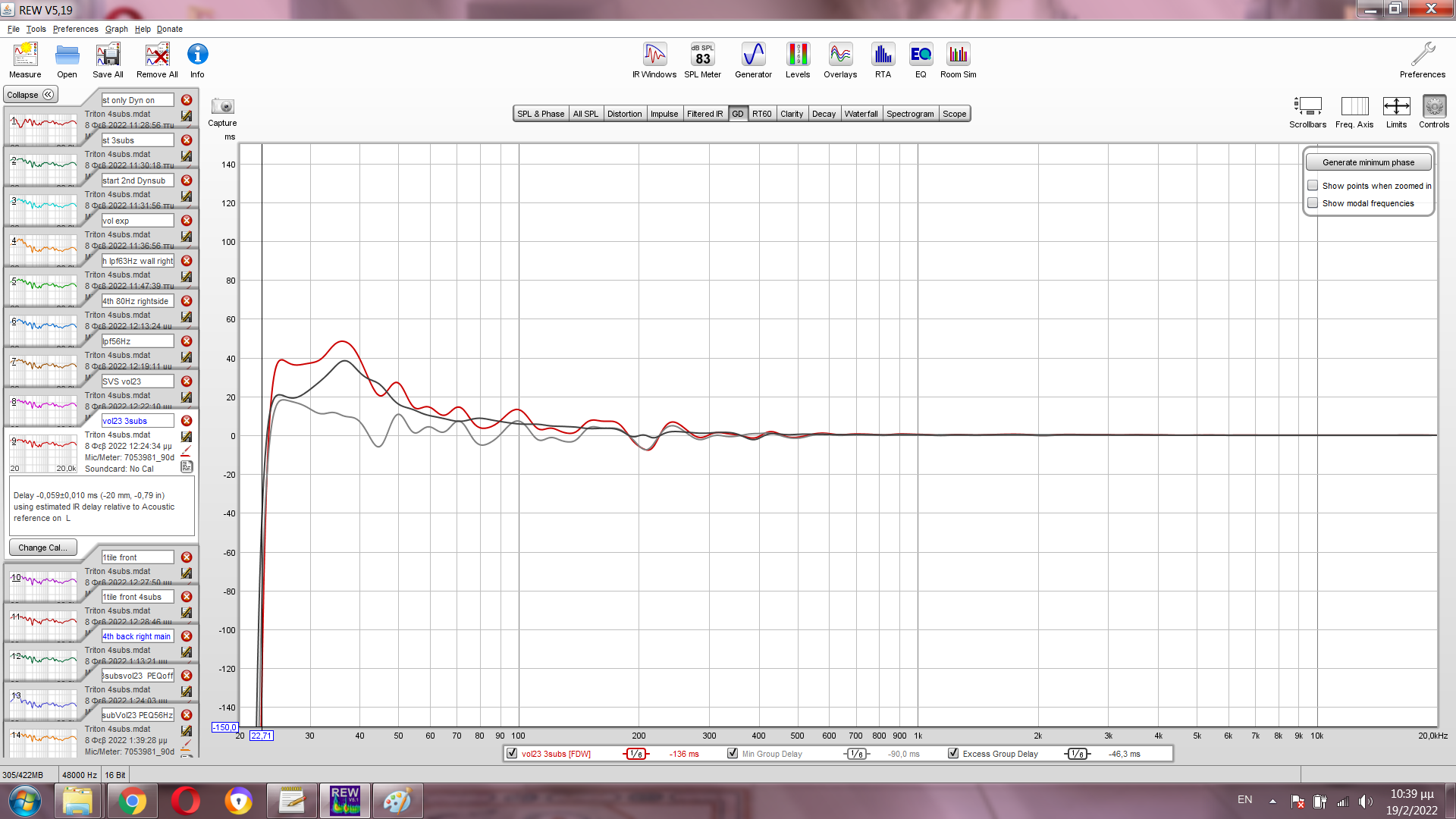Collapse the measurements side panel
The image size is (1456, 819).
tap(30, 95)
